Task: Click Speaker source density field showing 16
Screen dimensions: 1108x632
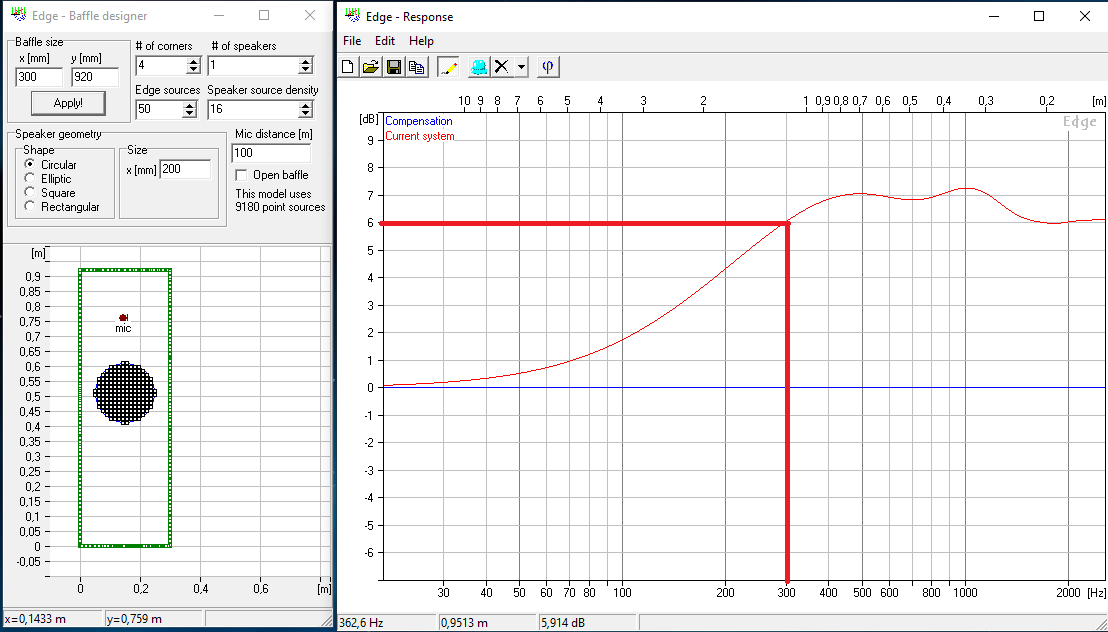Action: (x=253, y=110)
